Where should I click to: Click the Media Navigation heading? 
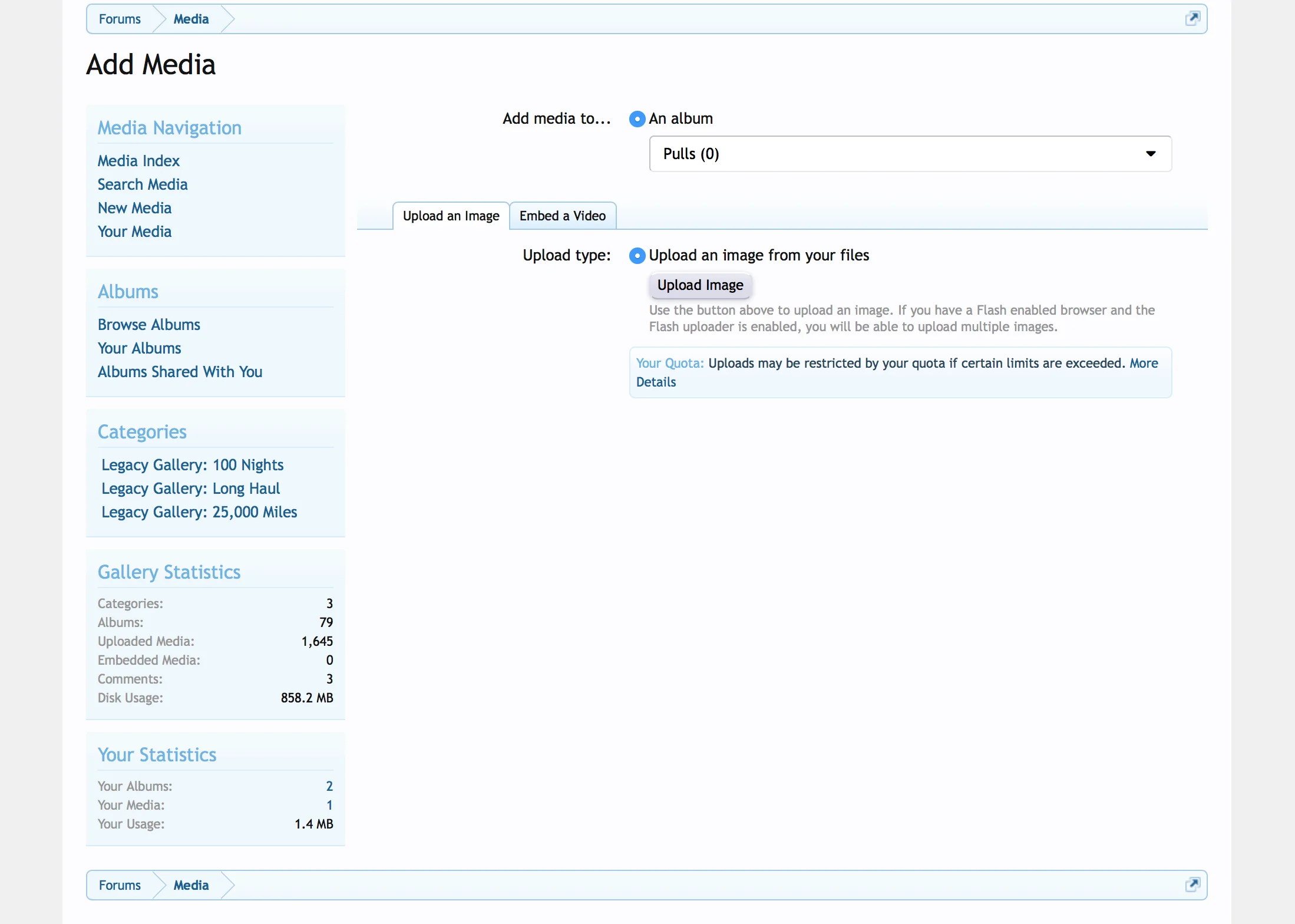coord(170,128)
